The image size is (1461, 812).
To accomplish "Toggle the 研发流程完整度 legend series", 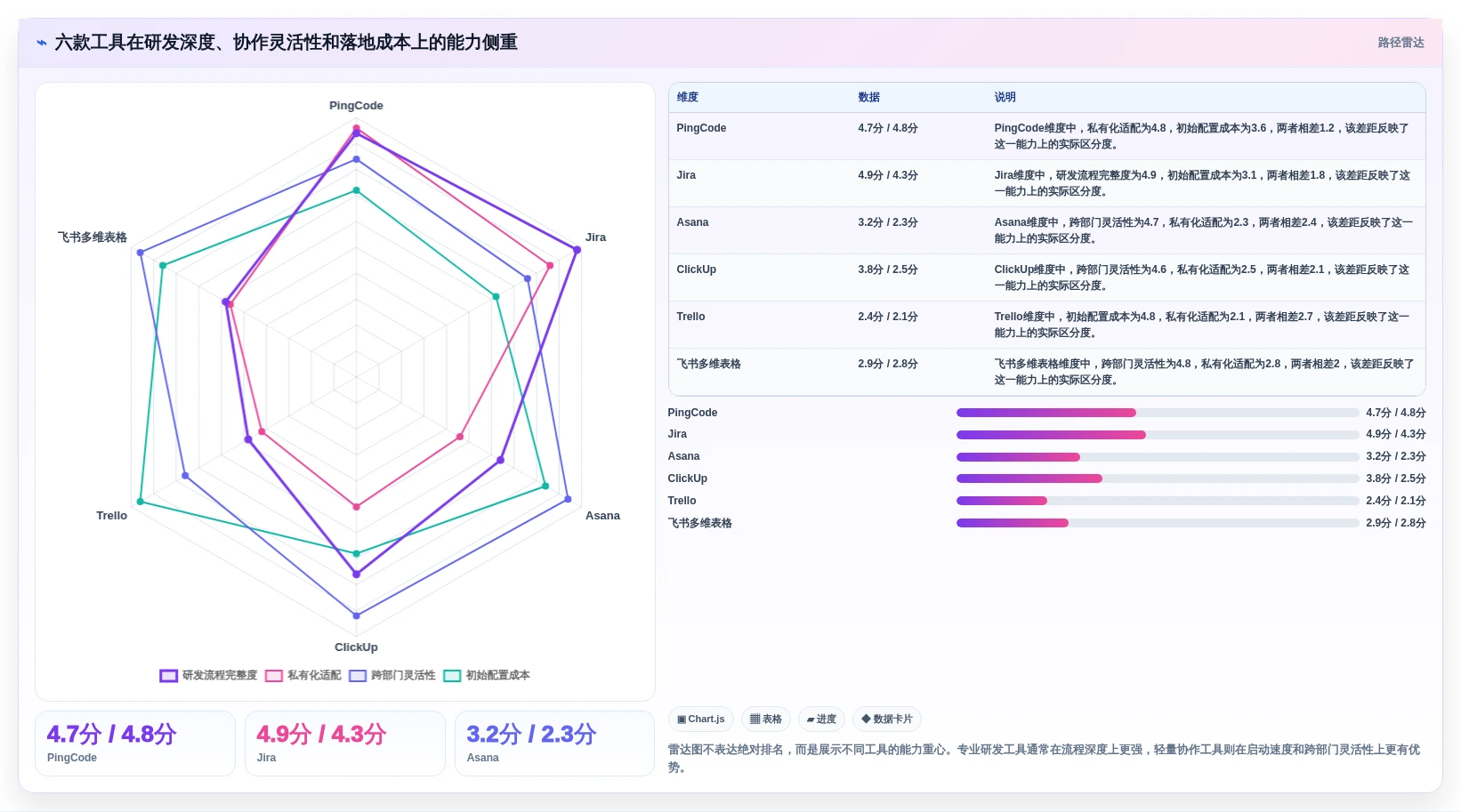I will [x=209, y=676].
